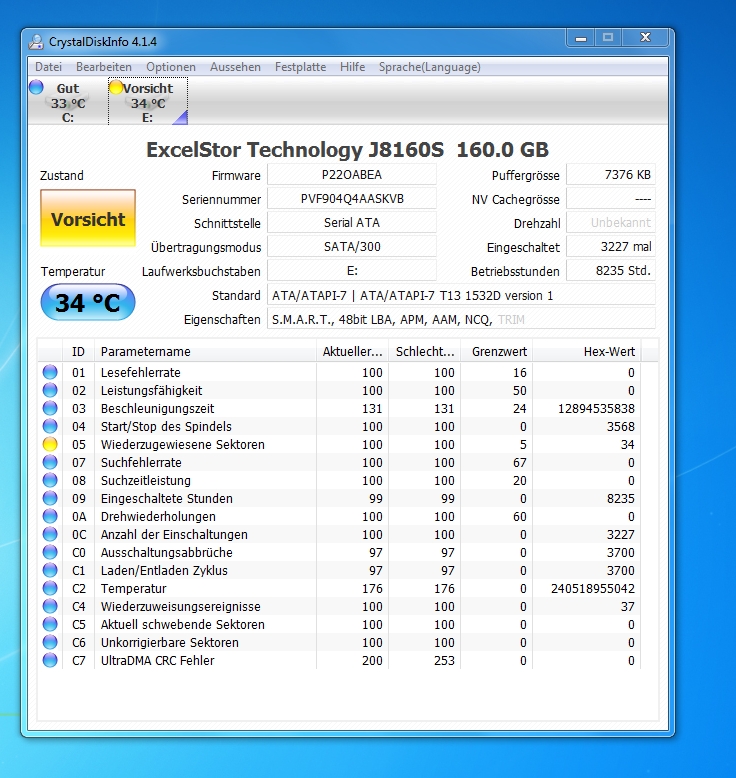Open the Bearbeiten menu
This screenshot has height=778, width=736.
click(104, 67)
